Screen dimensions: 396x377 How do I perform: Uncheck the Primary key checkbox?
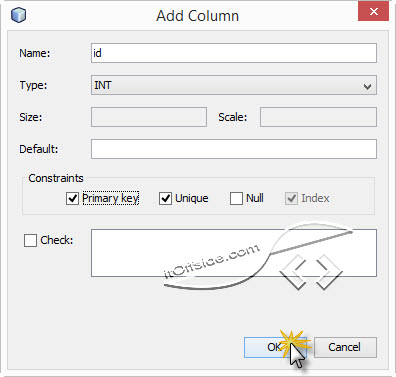tap(72, 198)
